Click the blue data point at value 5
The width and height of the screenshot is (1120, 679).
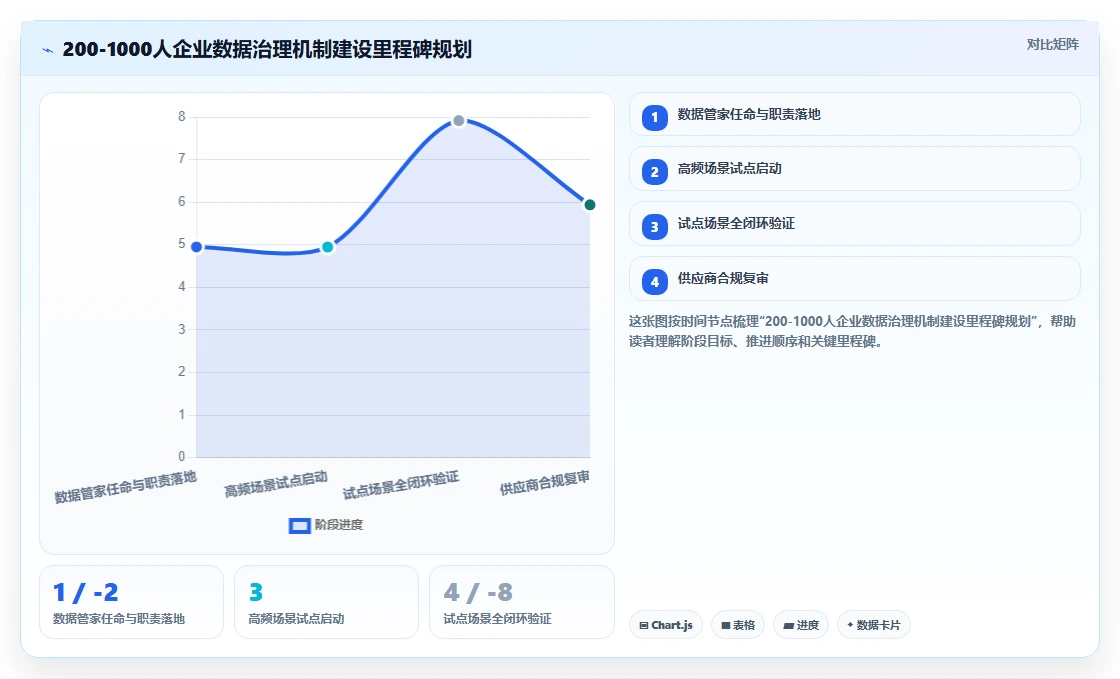pos(196,247)
